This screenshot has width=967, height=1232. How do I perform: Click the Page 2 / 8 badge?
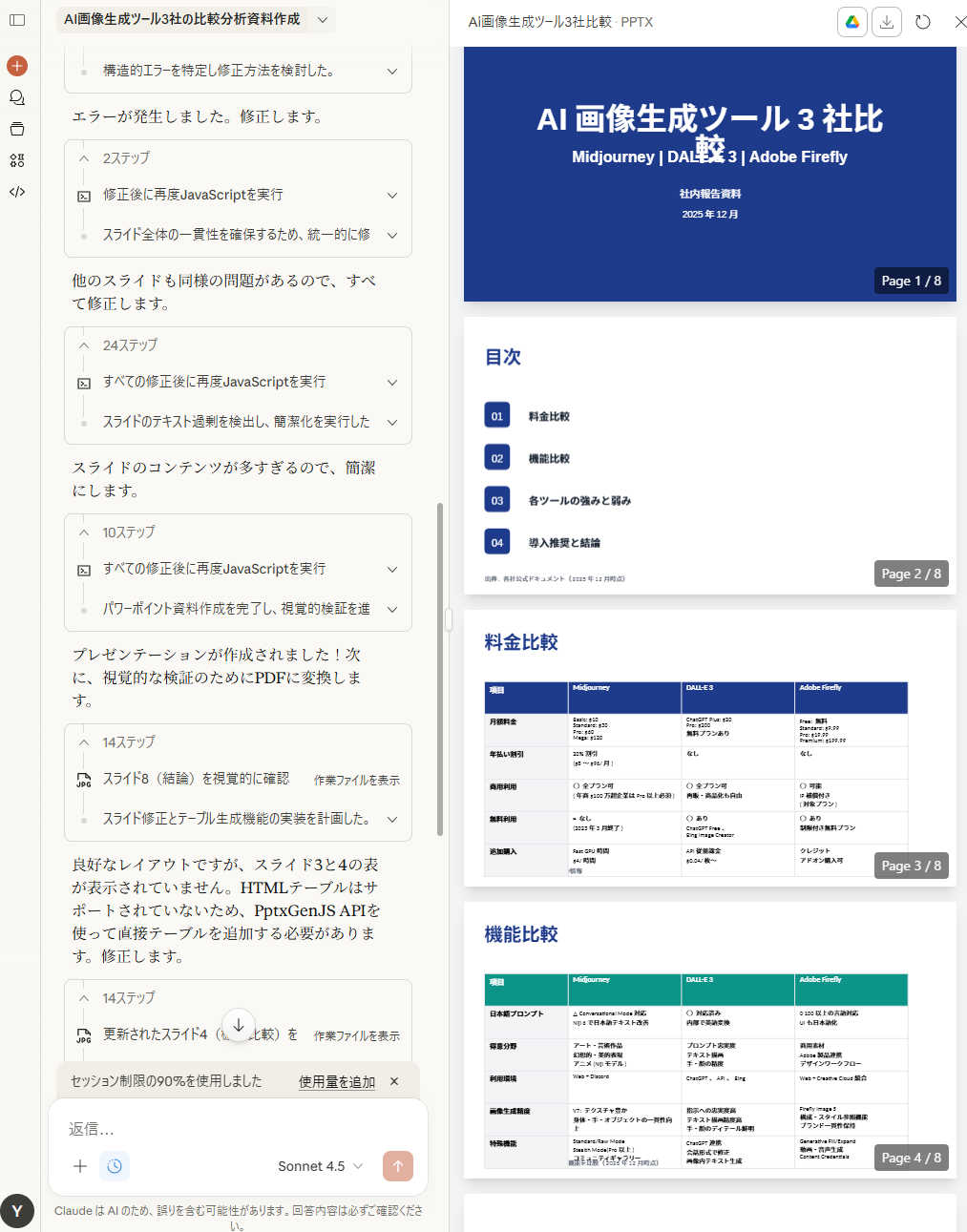pyautogui.click(x=912, y=574)
